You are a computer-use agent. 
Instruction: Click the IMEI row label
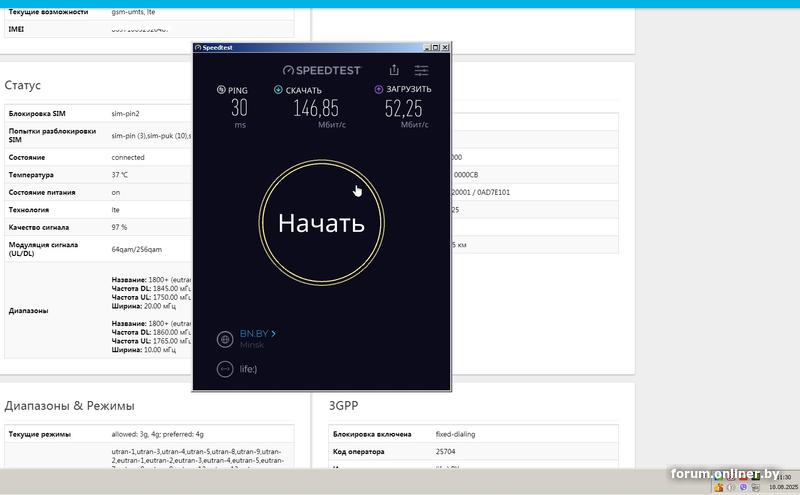point(16,29)
